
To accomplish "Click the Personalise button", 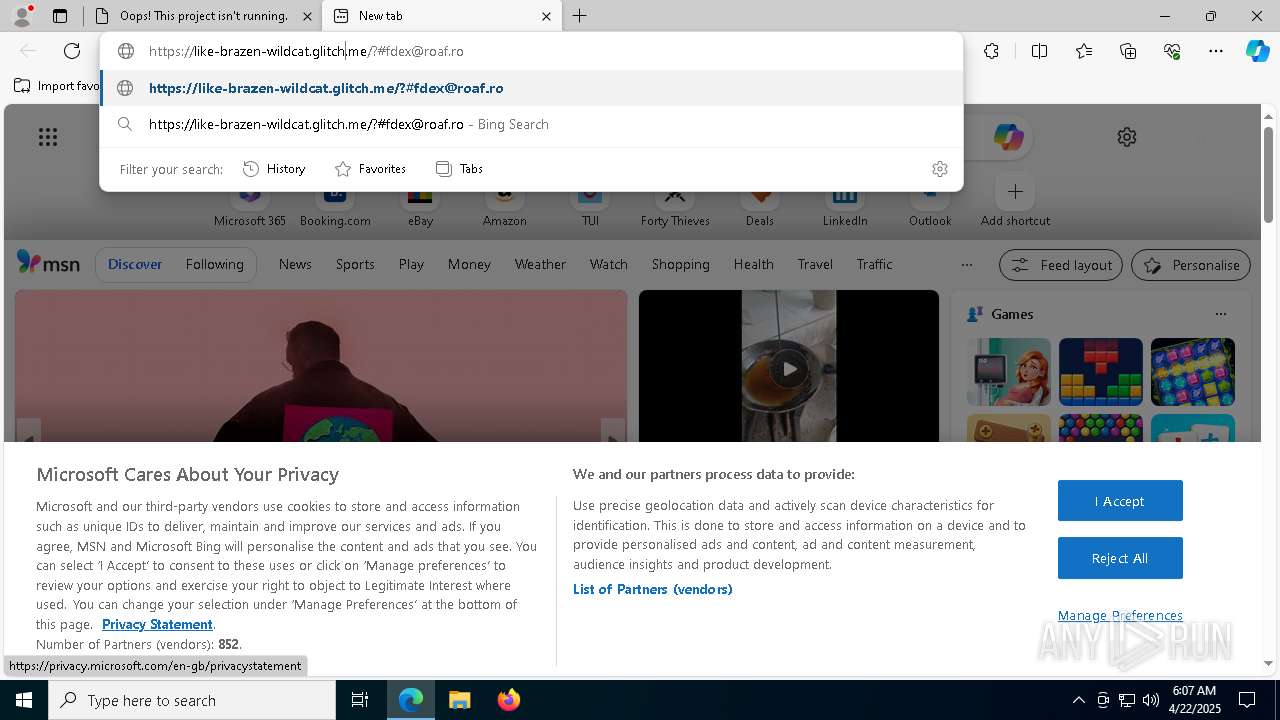I will pos(1191,265).
